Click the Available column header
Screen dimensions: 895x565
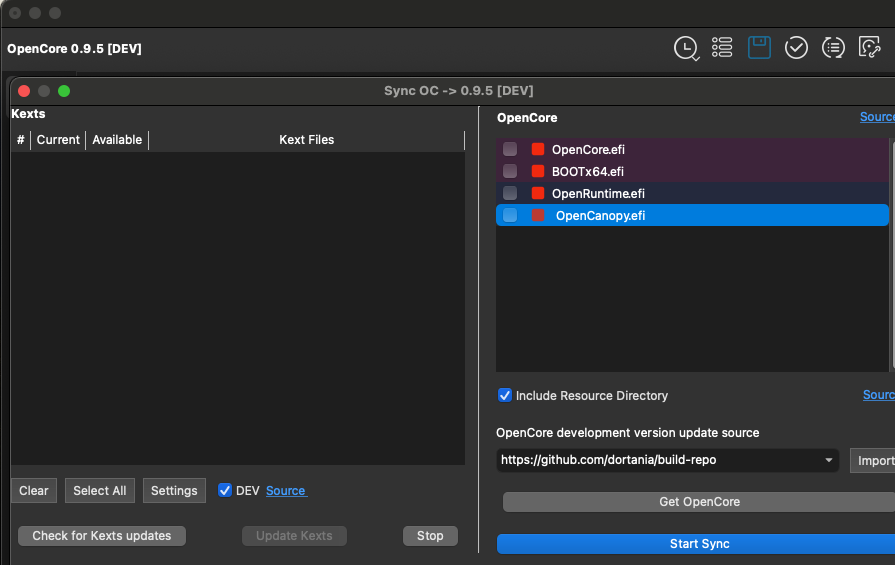click(x=117, y=140)
